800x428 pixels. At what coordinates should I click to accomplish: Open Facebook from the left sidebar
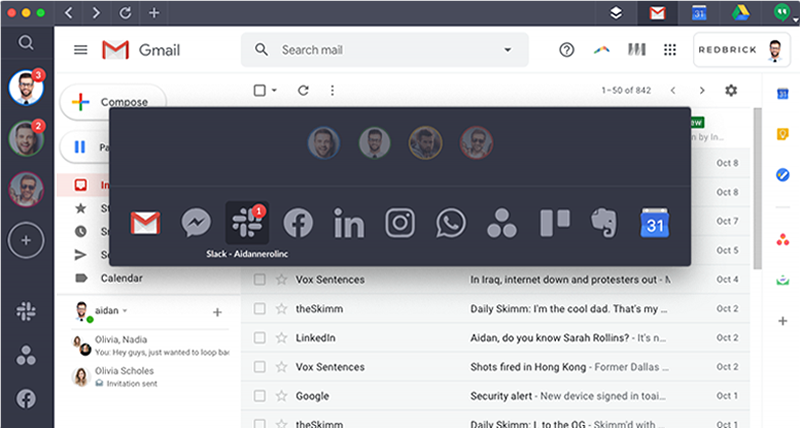pyautogui.click(x=26, y=398)
